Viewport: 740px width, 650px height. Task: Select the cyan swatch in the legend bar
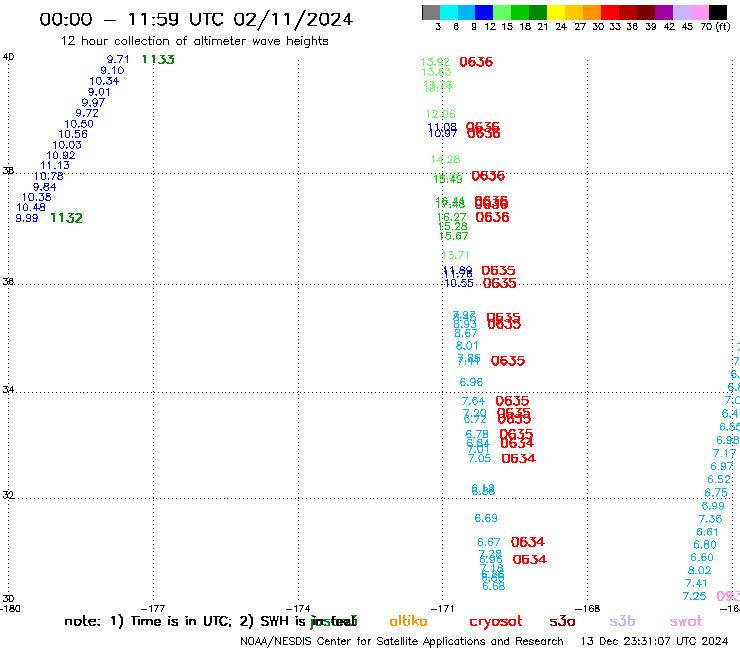tap(449, 12)
